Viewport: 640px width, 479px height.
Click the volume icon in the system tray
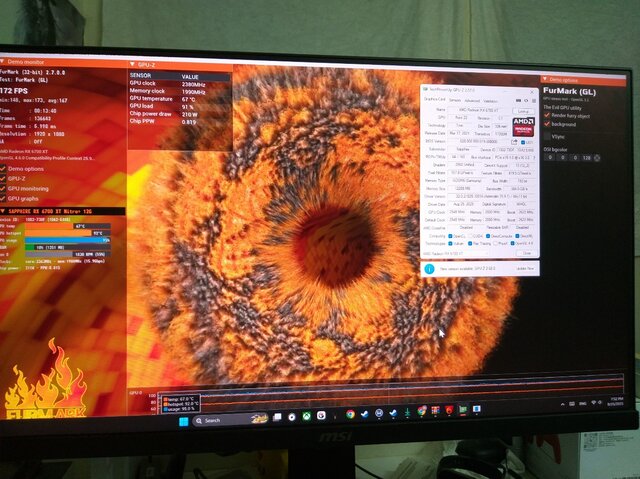tap(600, 403)
